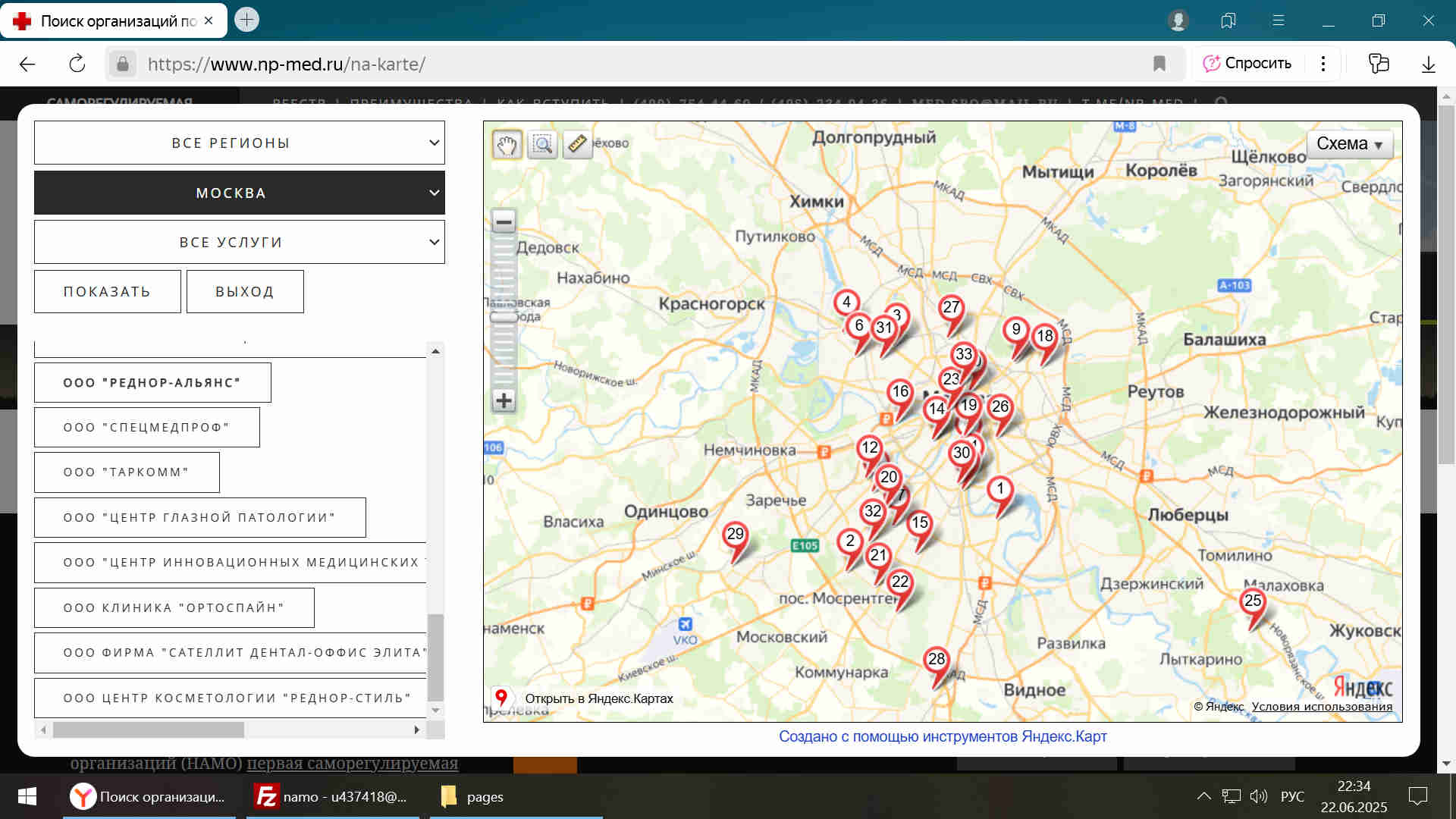1456x819 pixels.
Task: Expand the ВСЕ РЕГИОНЫ dropdown
Action: [x=239, y=143]
